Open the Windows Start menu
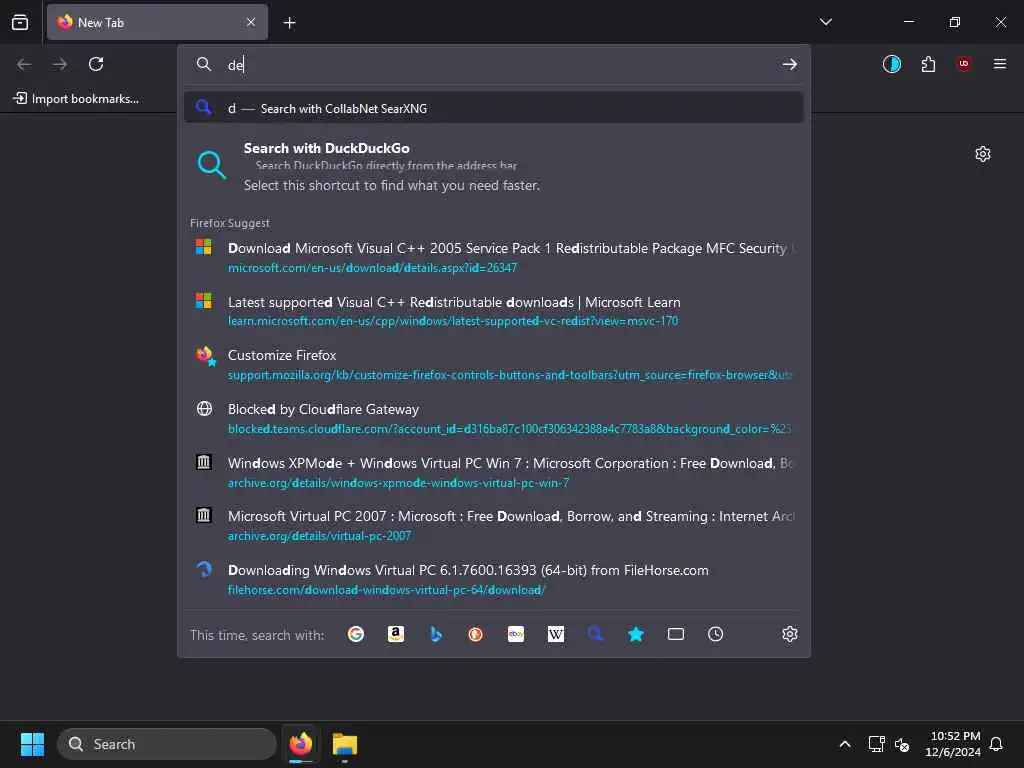The width and height of the screenshot is (1024, 768). click(32, 744)
